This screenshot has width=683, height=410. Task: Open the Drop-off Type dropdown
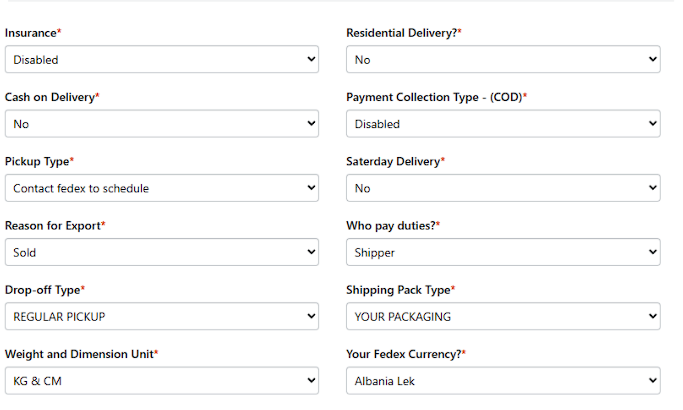[161, 317]
